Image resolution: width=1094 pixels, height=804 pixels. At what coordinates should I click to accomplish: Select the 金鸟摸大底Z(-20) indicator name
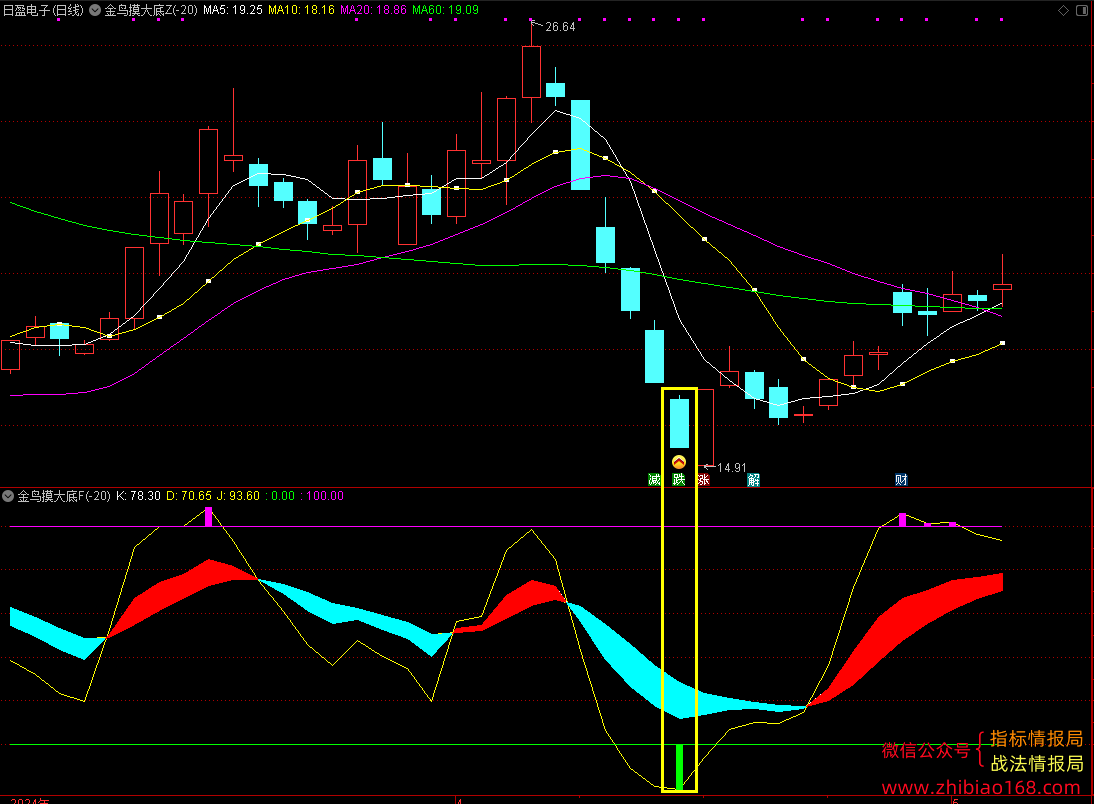point(151,10)
